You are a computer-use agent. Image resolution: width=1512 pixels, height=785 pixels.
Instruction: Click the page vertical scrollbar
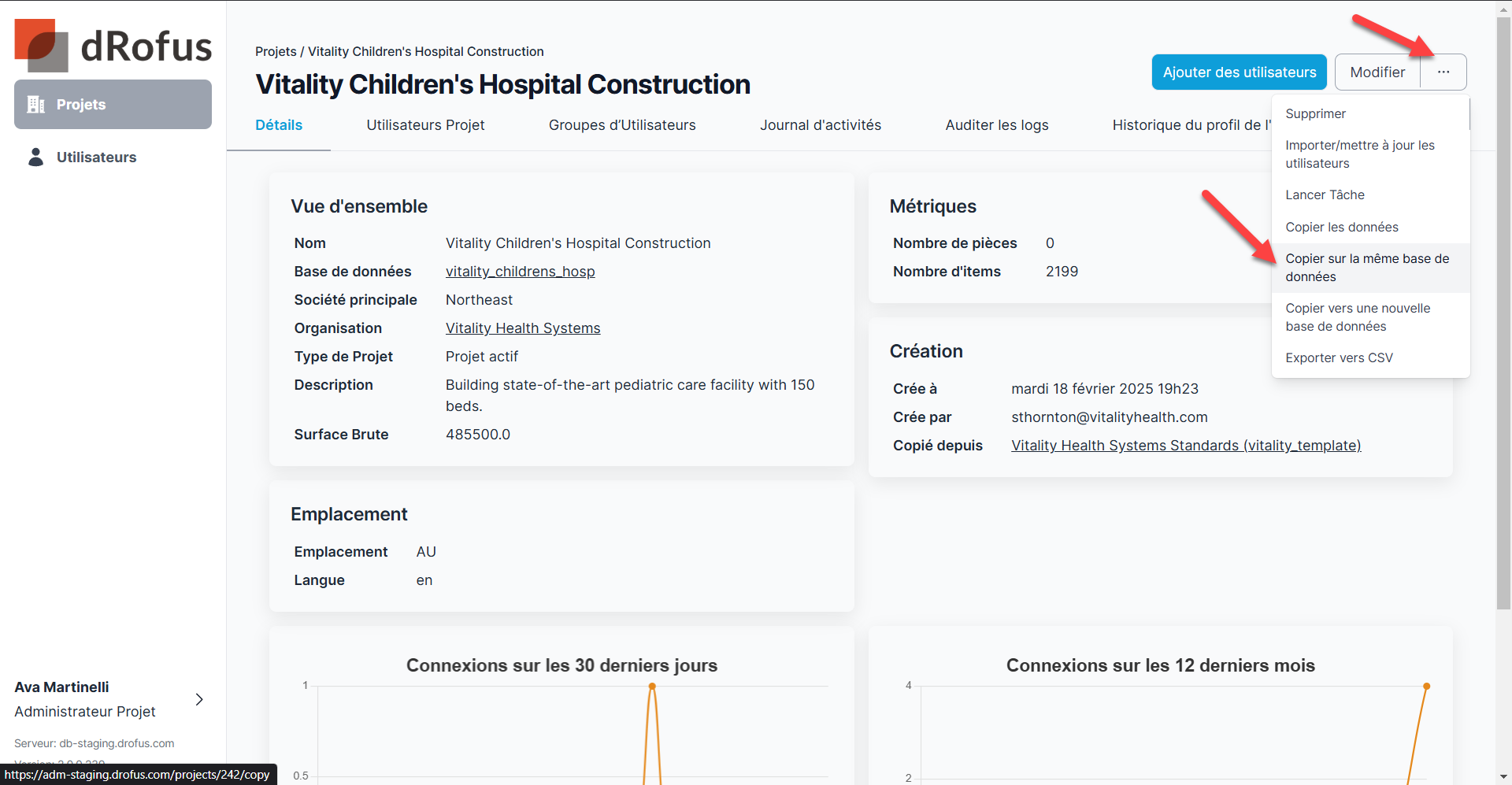[x=1503, y=315]
